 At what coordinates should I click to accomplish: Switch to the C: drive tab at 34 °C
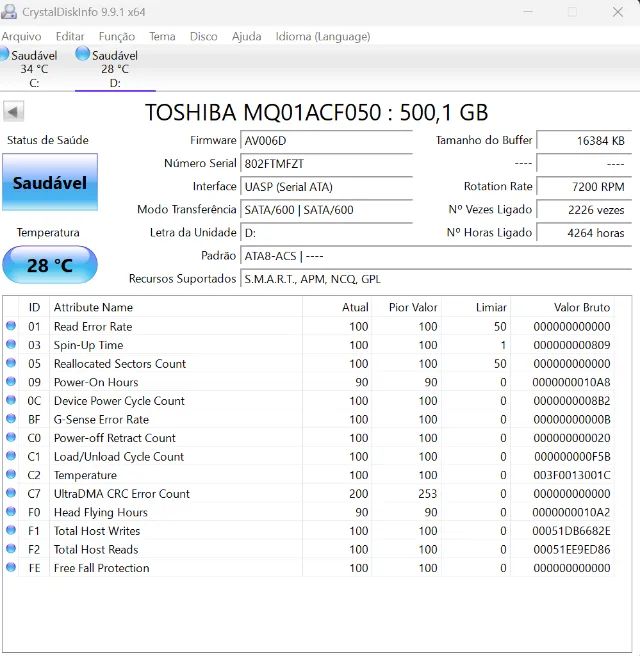coord(34,68)
